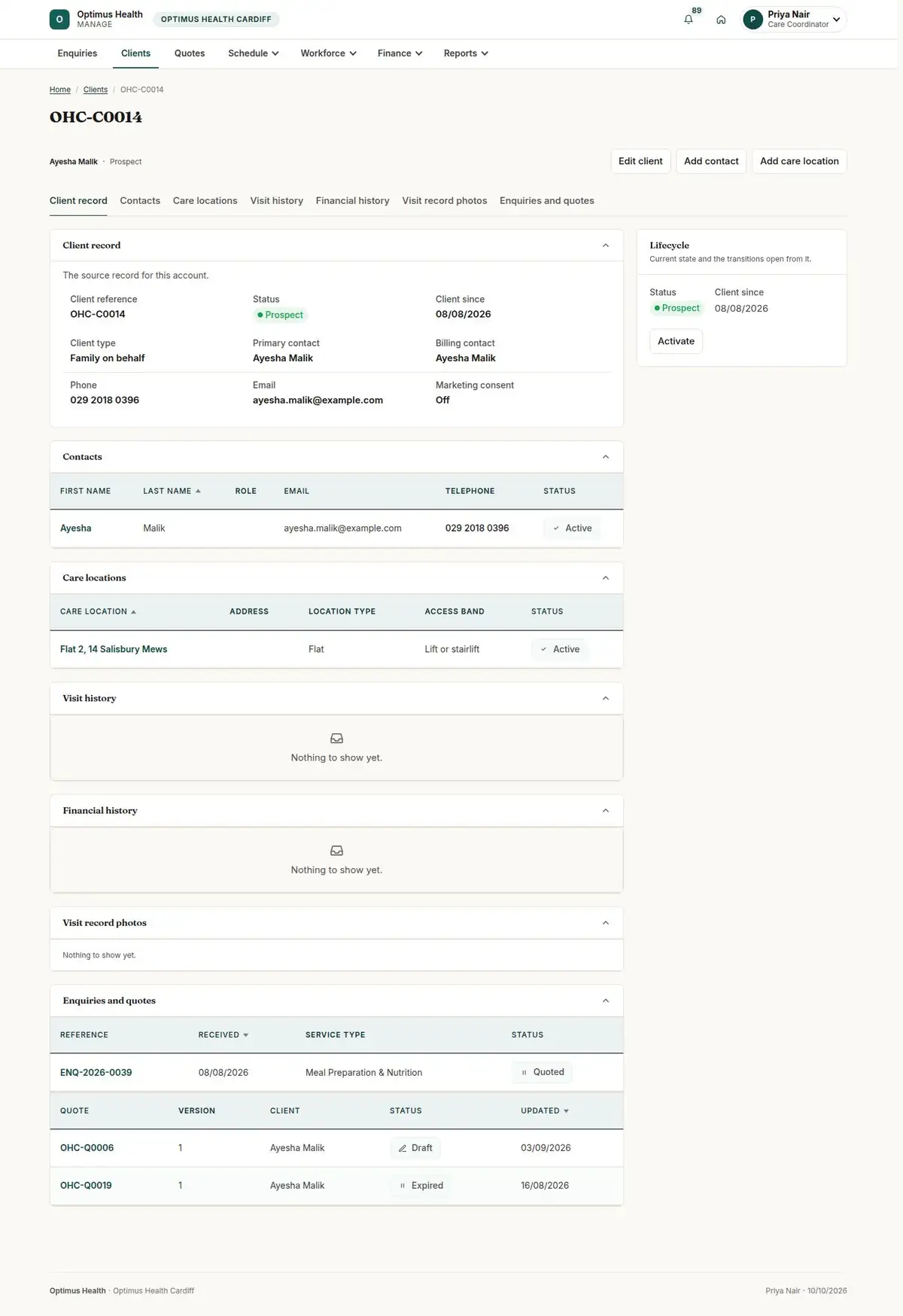Sort enquiries by Received arrow
903x1316 pixels.
[x=245, y=1035]
